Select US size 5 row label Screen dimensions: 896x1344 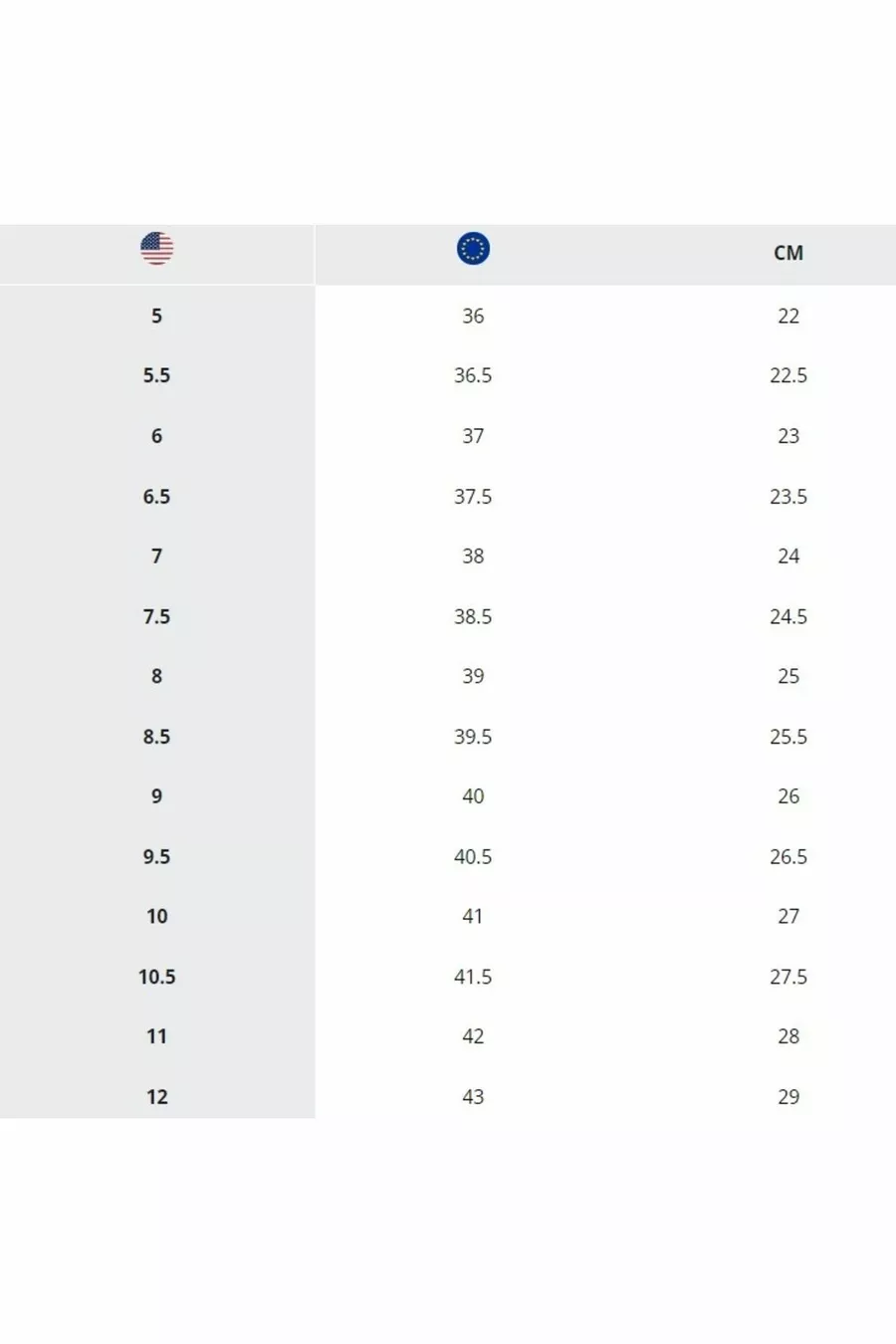pyautogui.click(x=156, y=316)
